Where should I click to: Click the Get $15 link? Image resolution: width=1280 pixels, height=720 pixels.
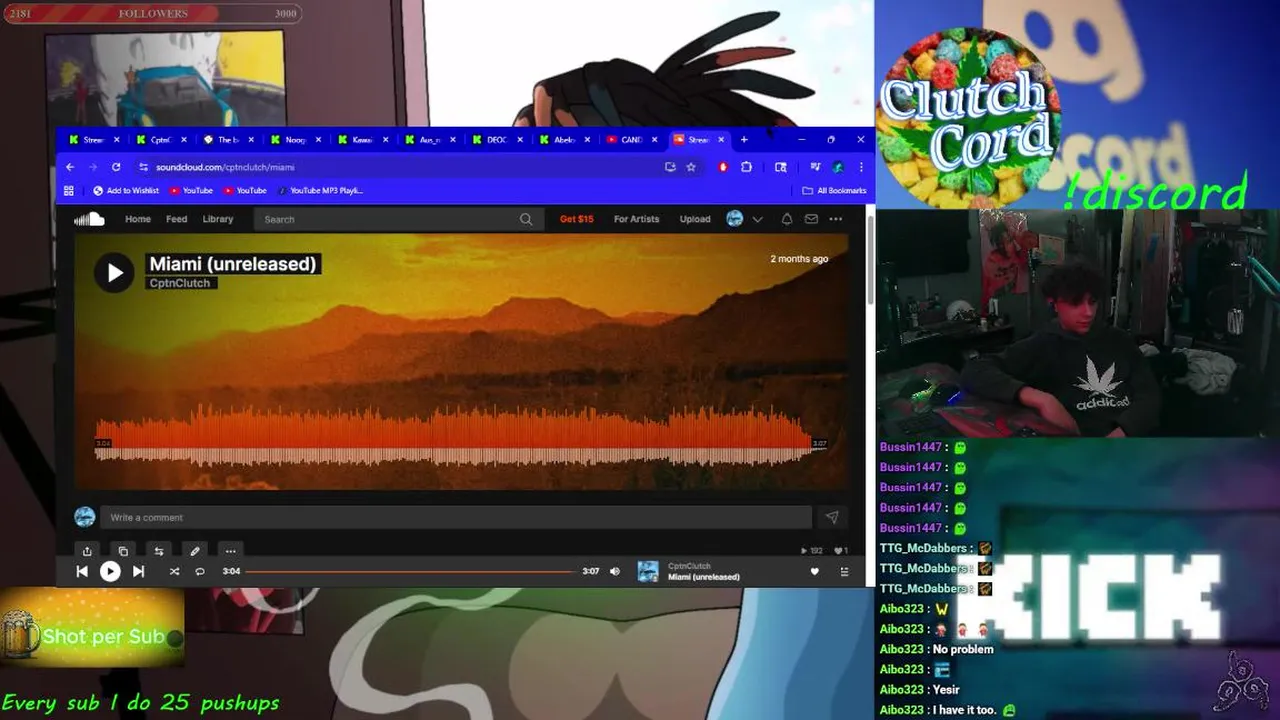tap(577, 219)
